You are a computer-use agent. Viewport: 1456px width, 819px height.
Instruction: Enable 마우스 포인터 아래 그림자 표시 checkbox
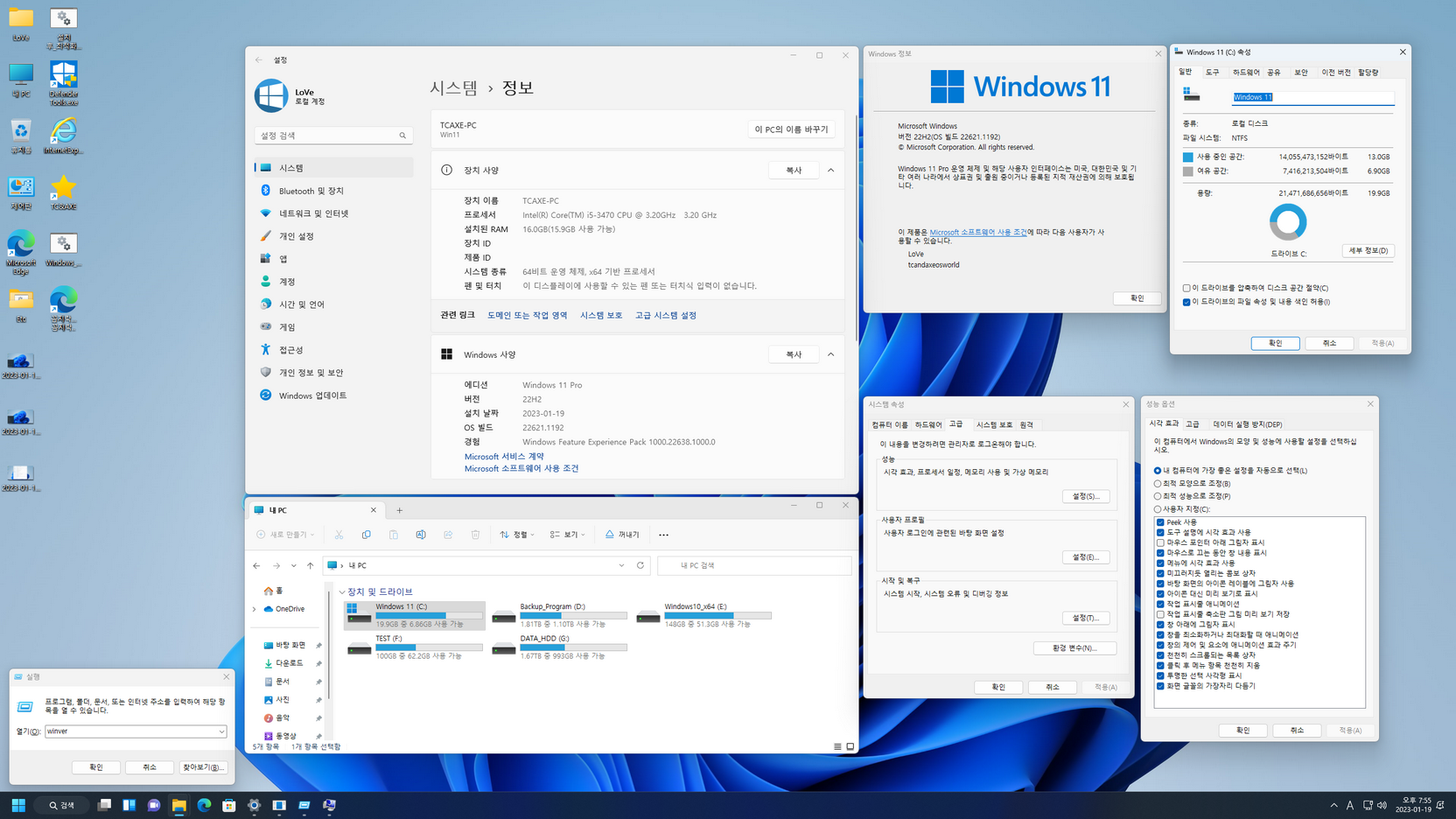coord(1160,542)
